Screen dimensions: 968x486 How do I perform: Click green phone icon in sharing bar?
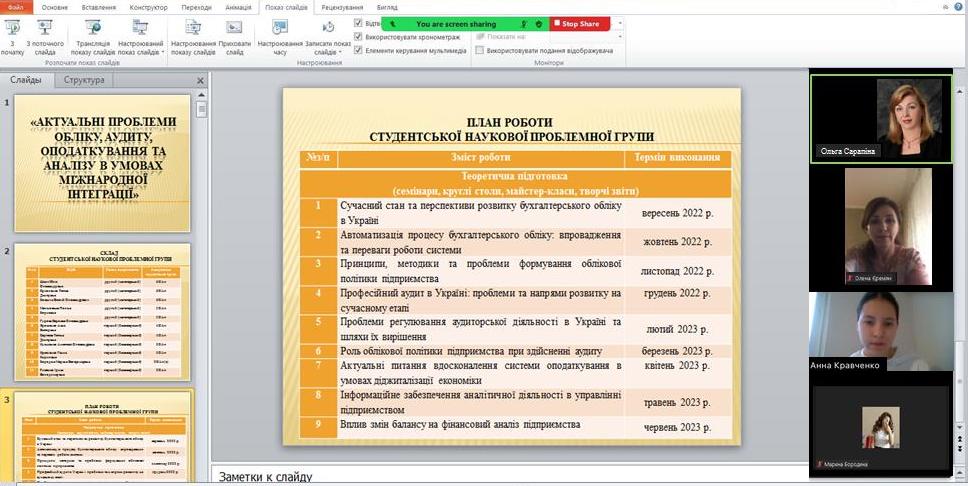pyautogui.click(x=391, y=24)
